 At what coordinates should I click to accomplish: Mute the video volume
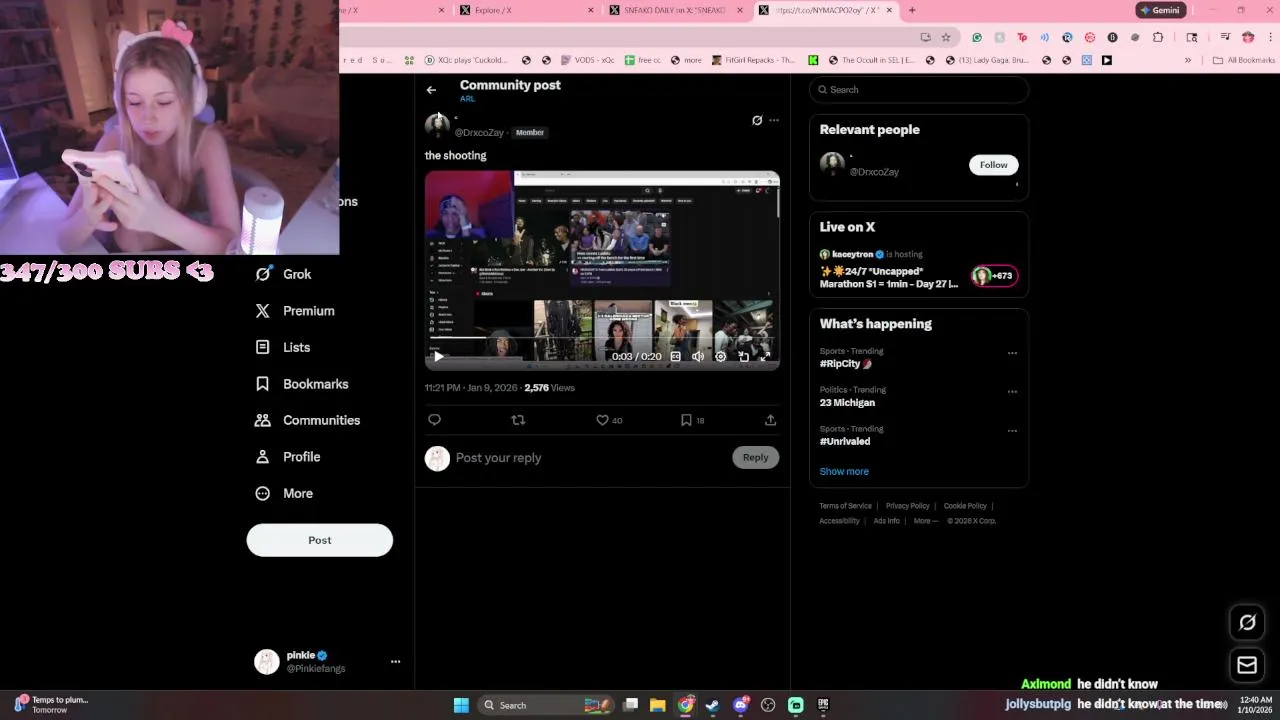[x=698, y=356]
